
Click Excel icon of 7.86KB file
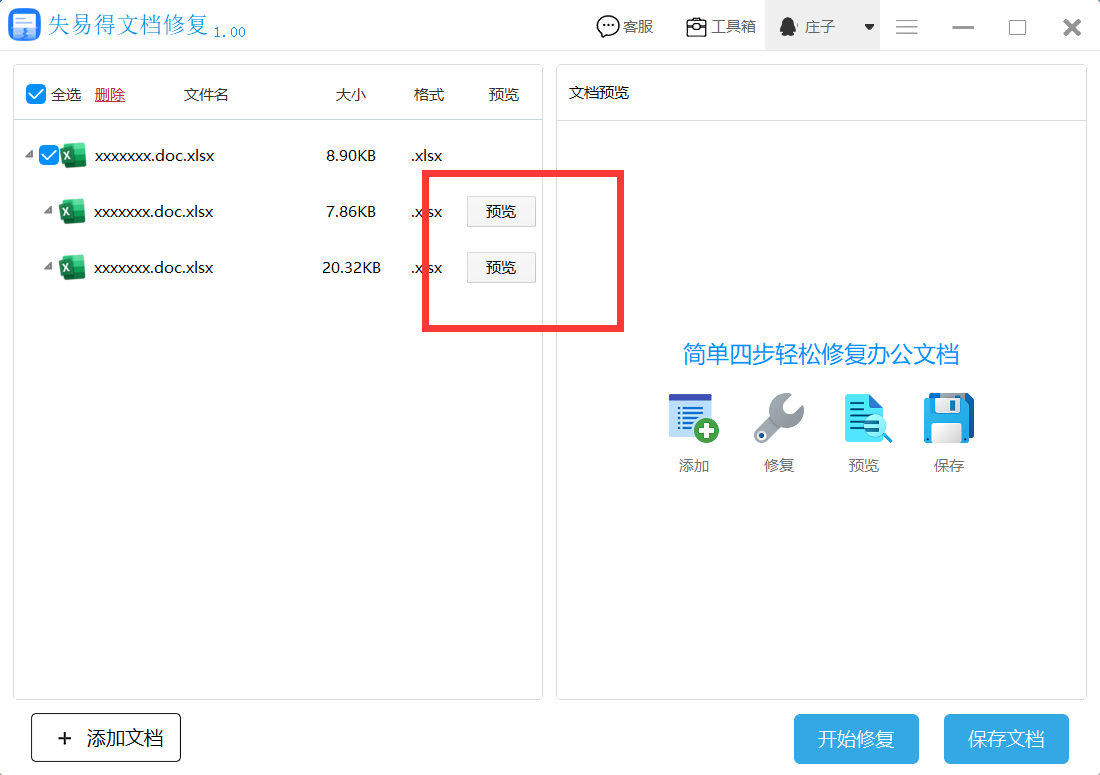click(72, 211)
